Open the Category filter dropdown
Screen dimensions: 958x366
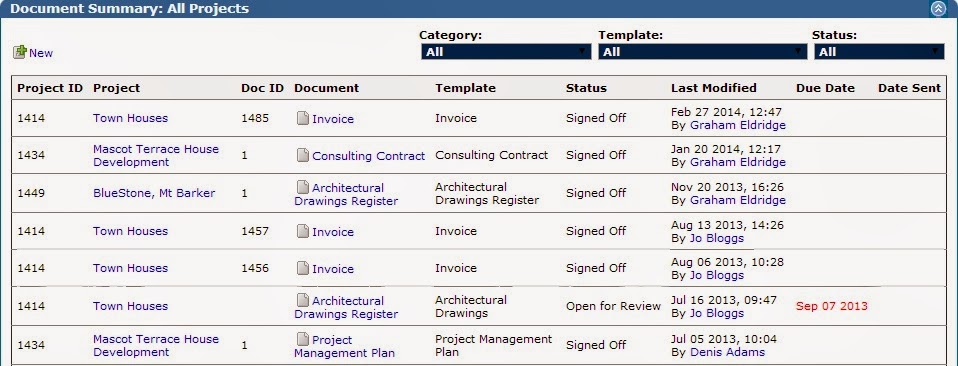point(506,52)
